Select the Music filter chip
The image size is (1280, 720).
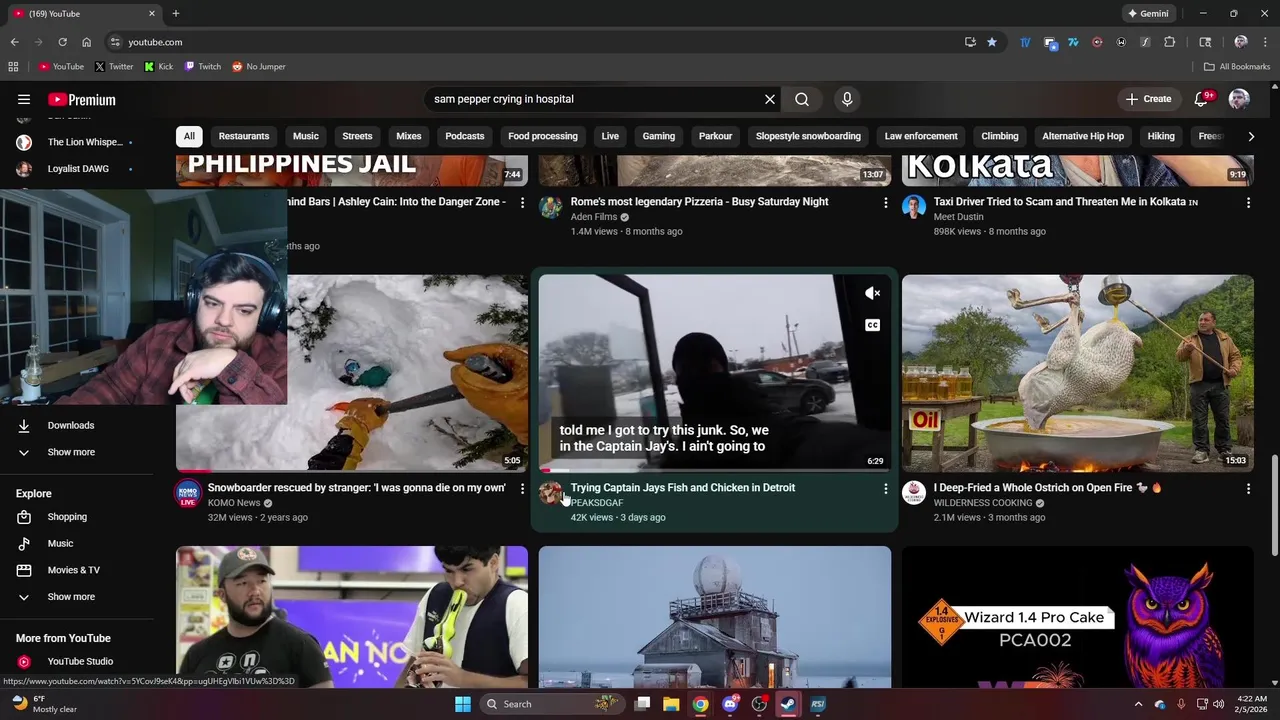306,136
